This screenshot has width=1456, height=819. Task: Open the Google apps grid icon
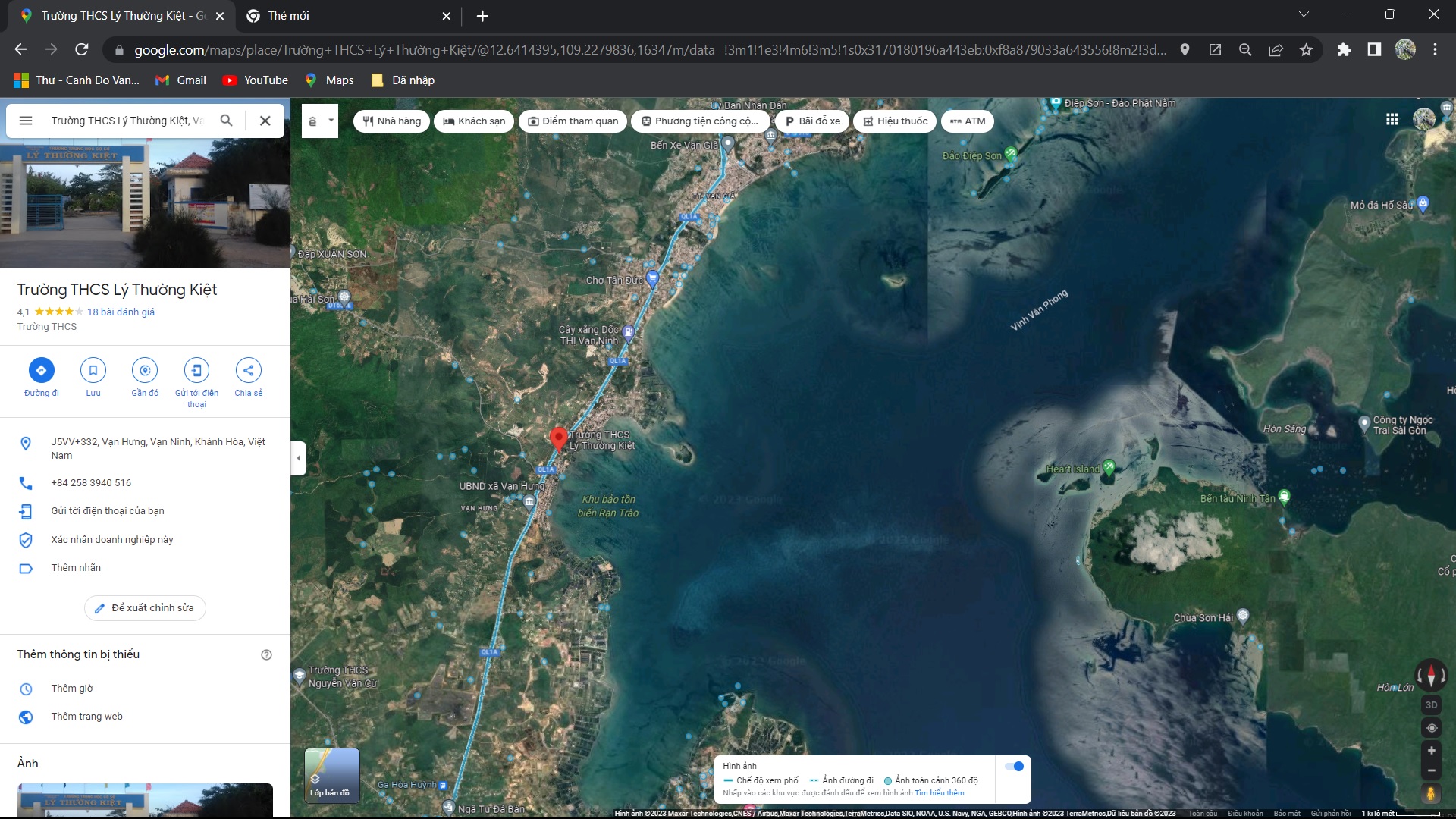(1392, 119)
